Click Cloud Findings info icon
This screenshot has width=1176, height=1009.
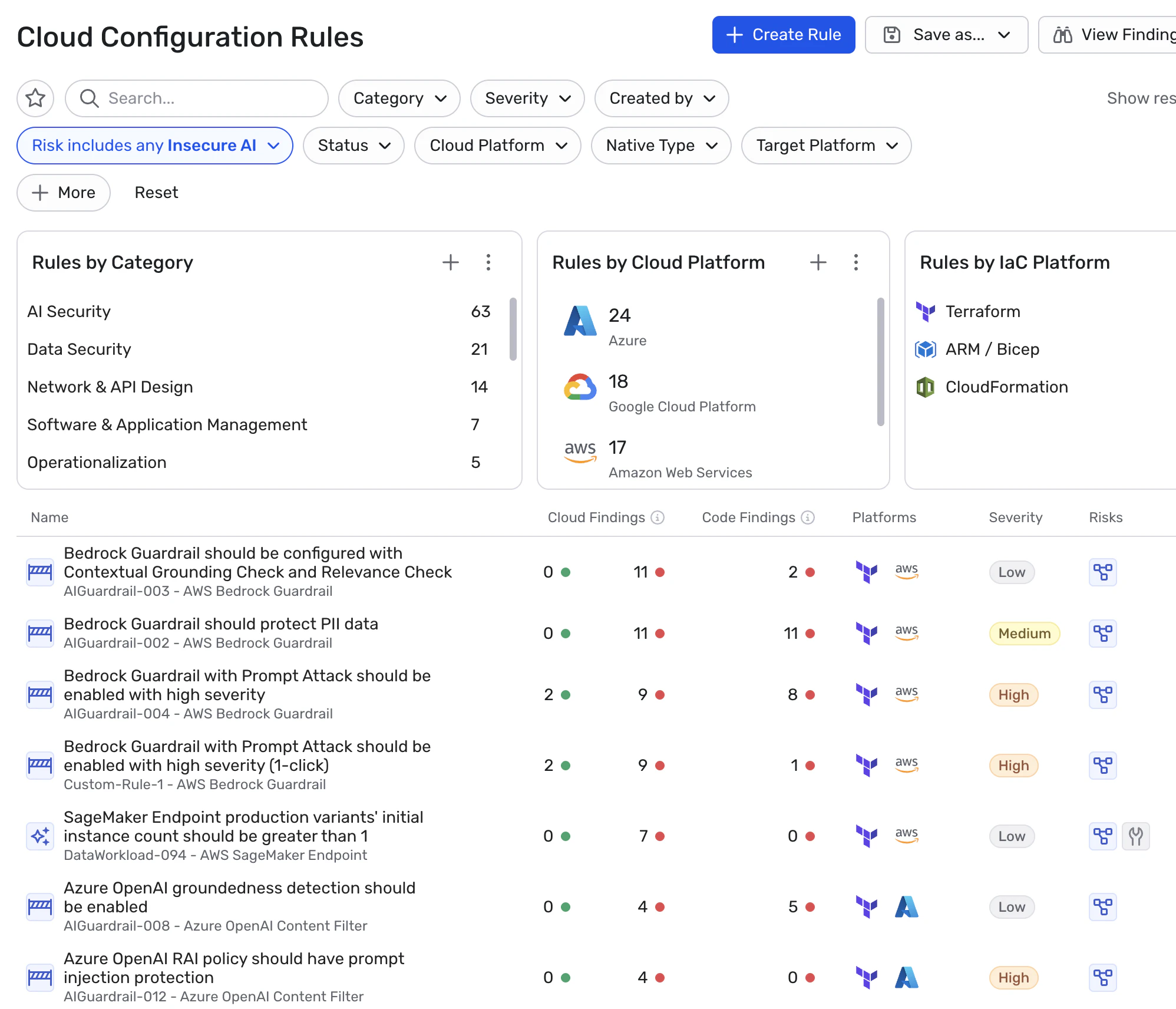(x=658, y=517)
